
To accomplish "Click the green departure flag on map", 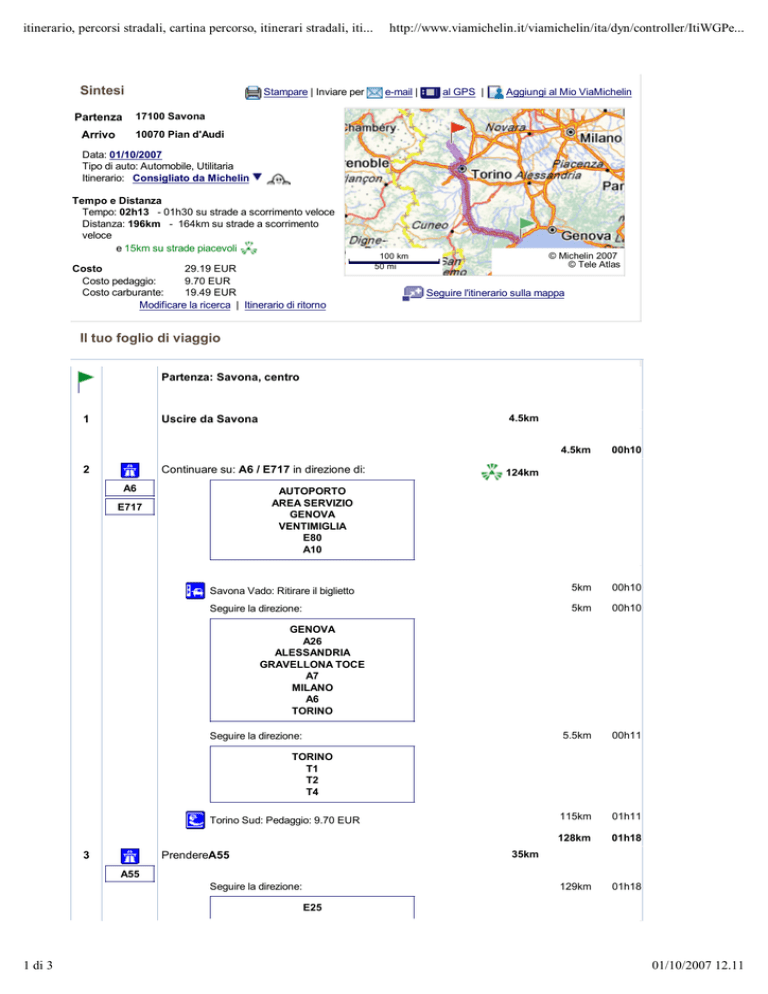I will tap(526, 226).
